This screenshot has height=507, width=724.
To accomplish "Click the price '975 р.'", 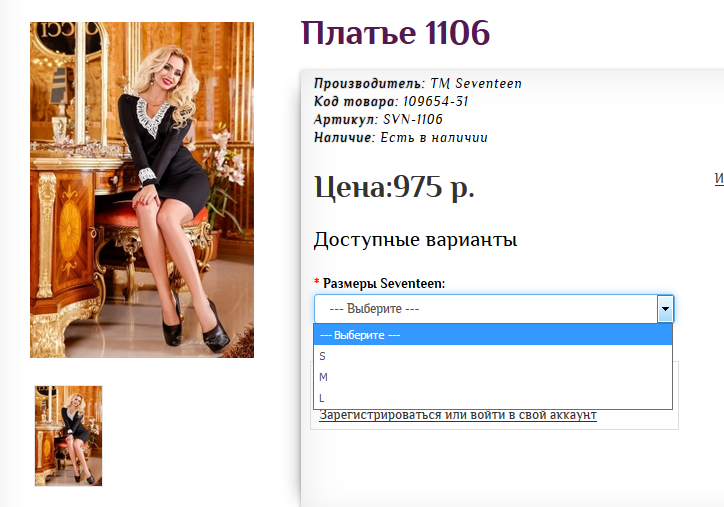I will click(x=434, y=187).
